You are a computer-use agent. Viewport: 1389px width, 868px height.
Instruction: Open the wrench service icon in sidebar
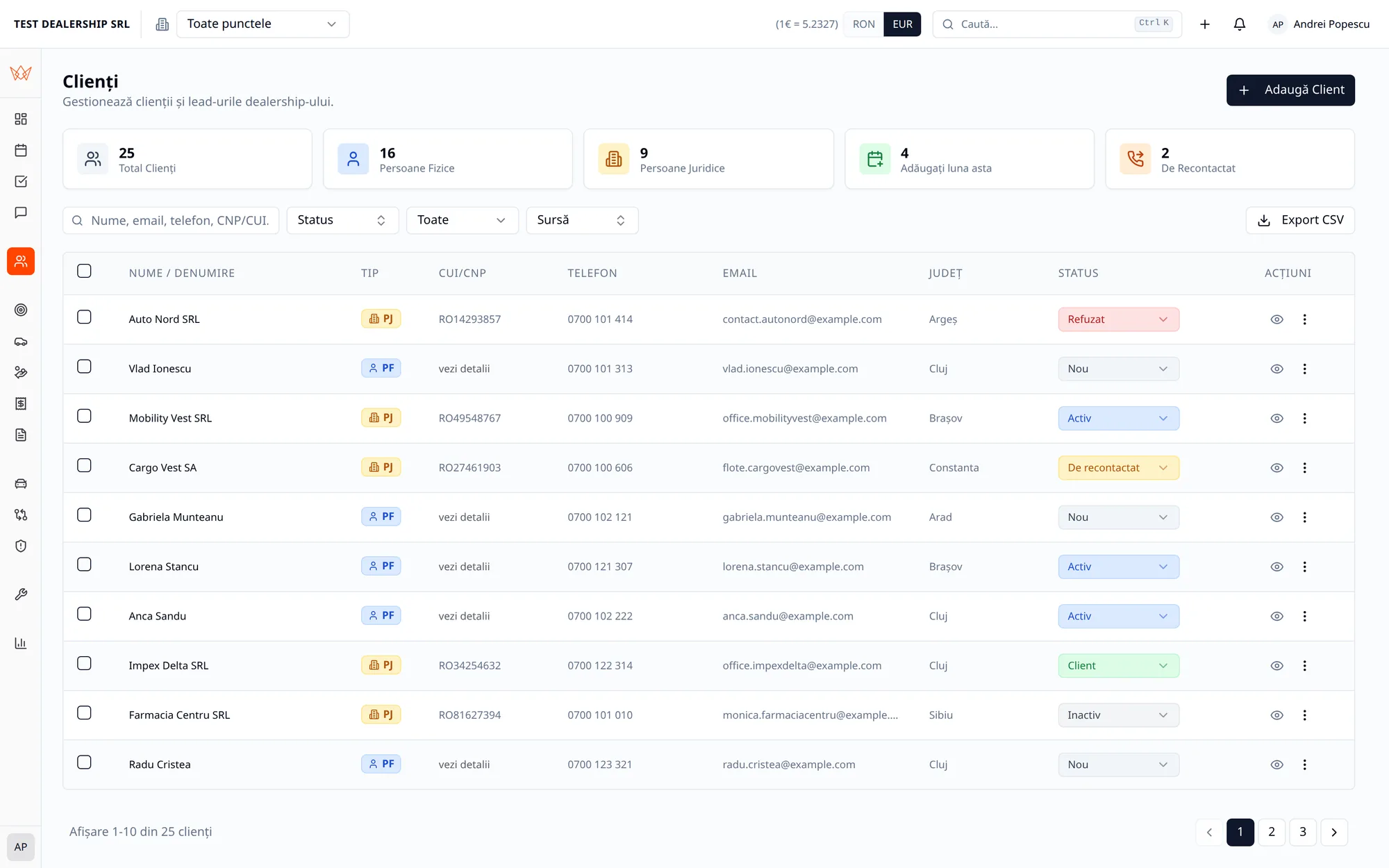[21, 594]
